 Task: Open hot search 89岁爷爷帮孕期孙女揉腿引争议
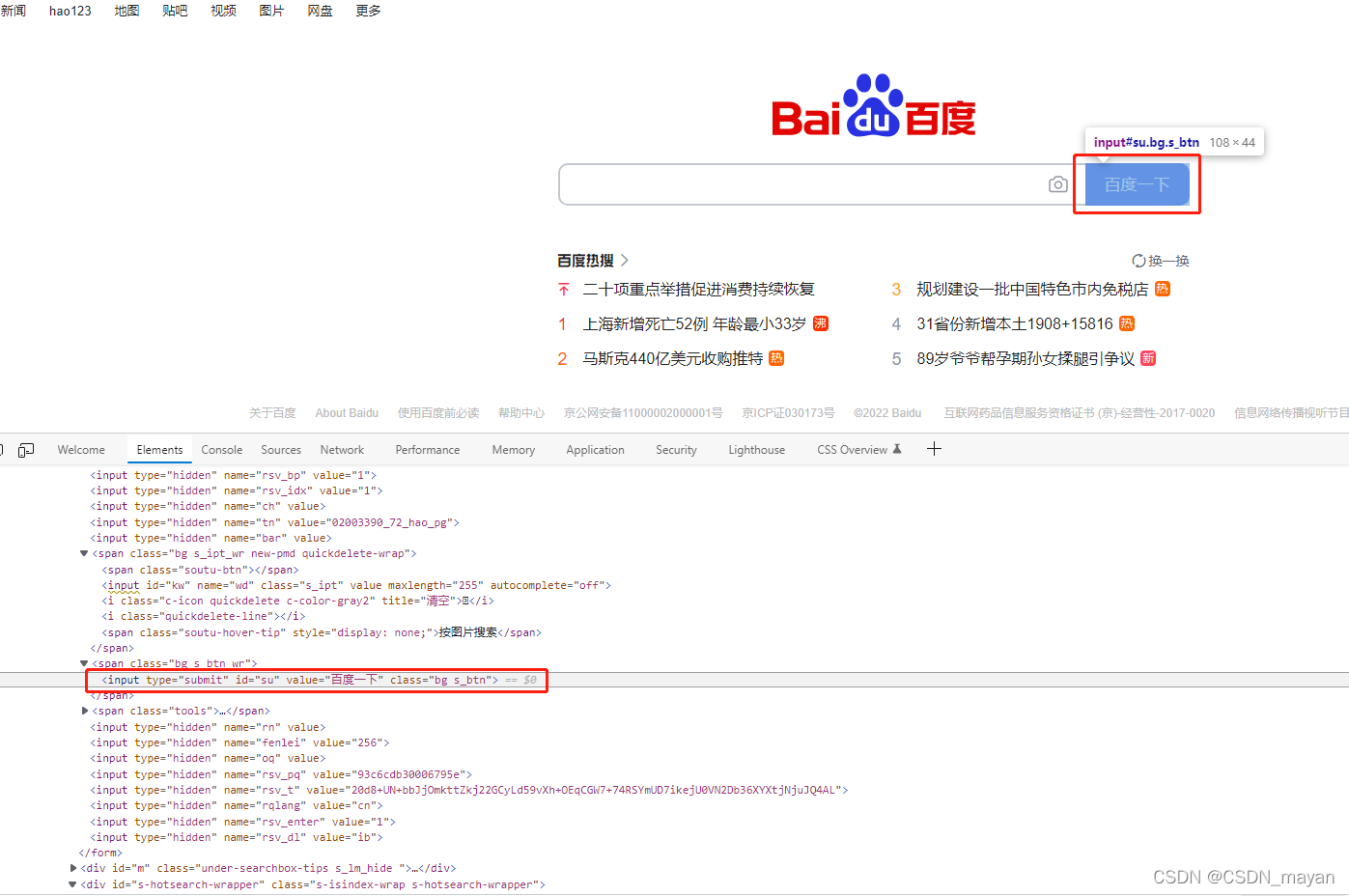point(1026,359)
